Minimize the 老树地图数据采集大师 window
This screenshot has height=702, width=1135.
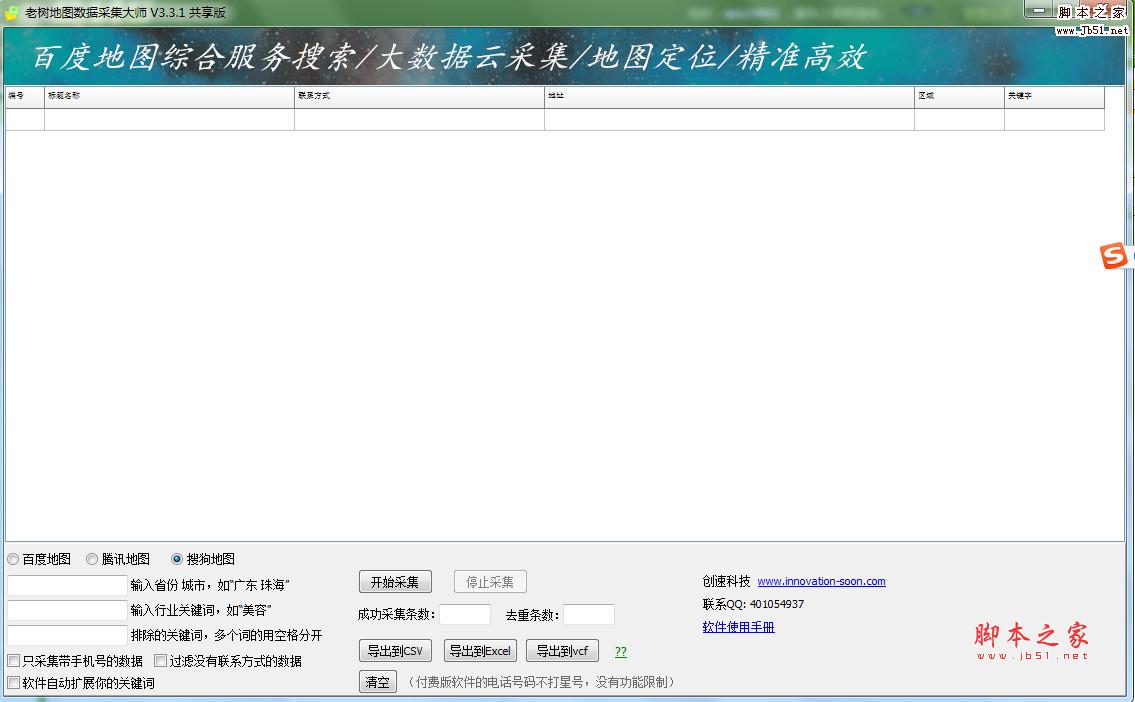click(1039, 10)
